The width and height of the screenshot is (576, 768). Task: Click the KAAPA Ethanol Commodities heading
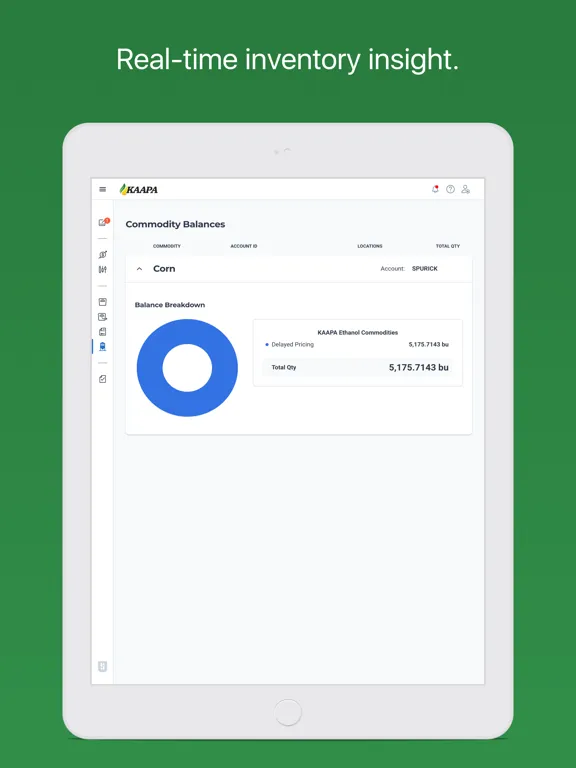coord(358,333)
